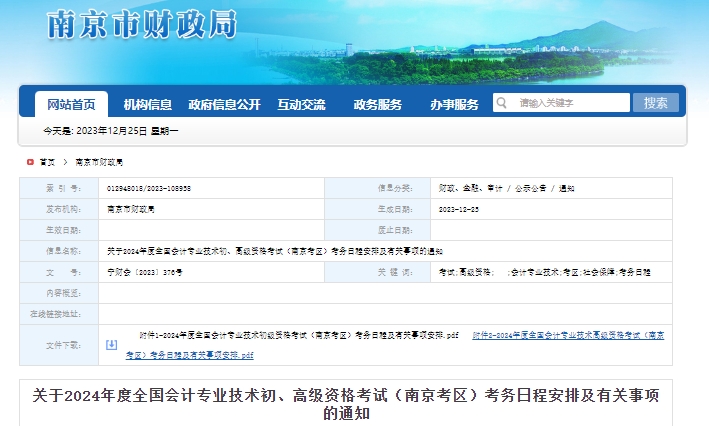Click the 南京市财政局 header logo

point(141,25)
